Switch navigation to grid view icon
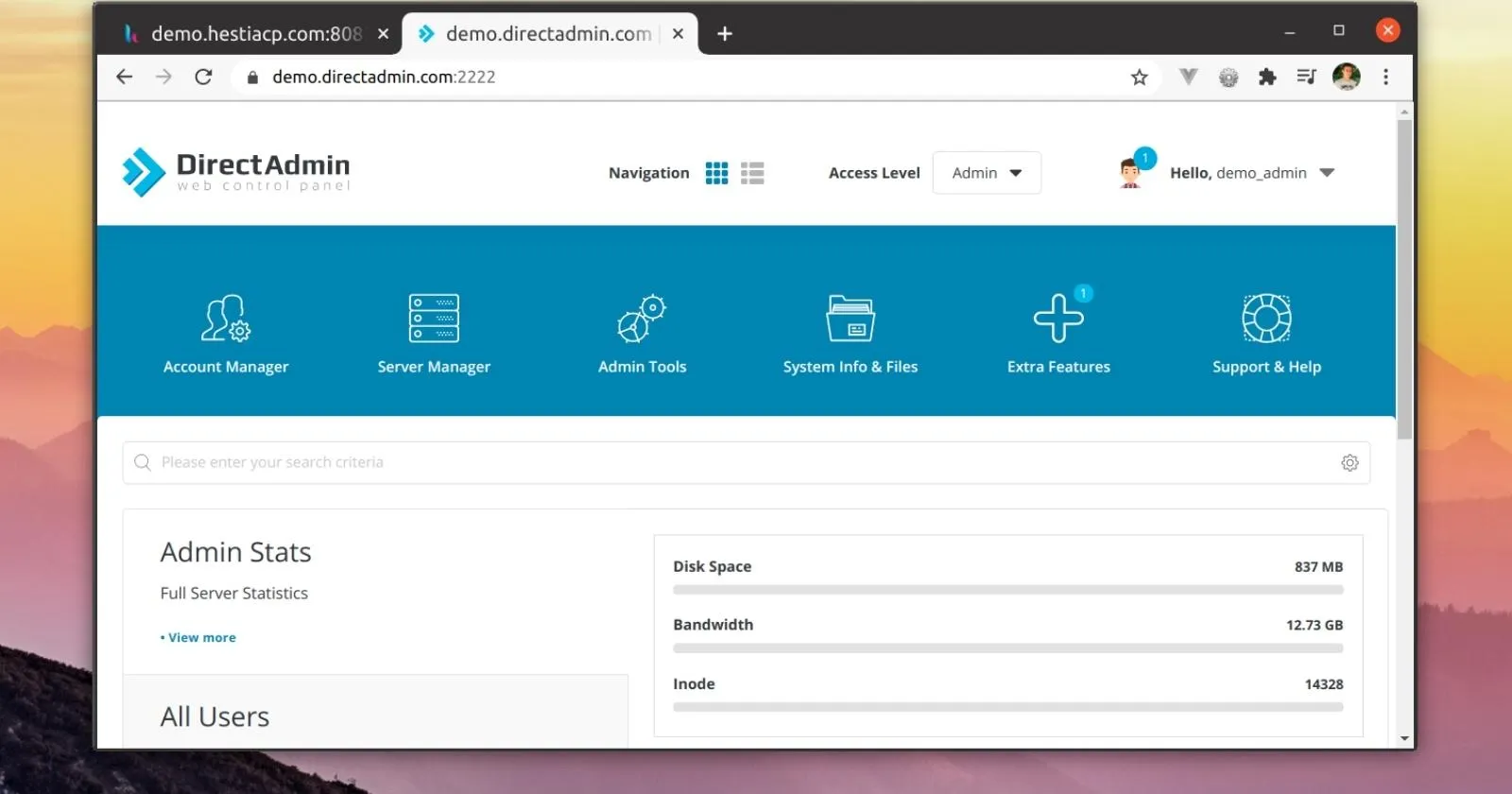This screenshot has width=1512, height=794. (x=717, y=173)
